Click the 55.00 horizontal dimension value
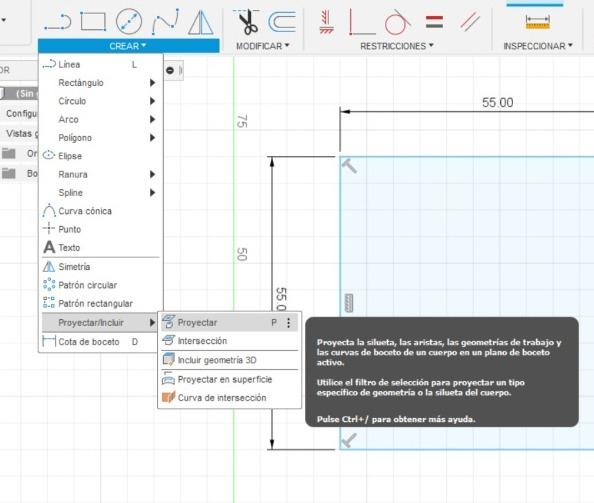 click(497, 102)
